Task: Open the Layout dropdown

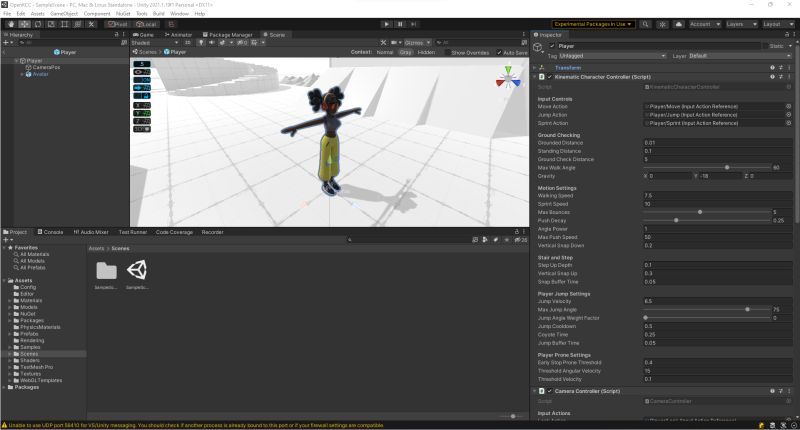Action: point(778,24)
